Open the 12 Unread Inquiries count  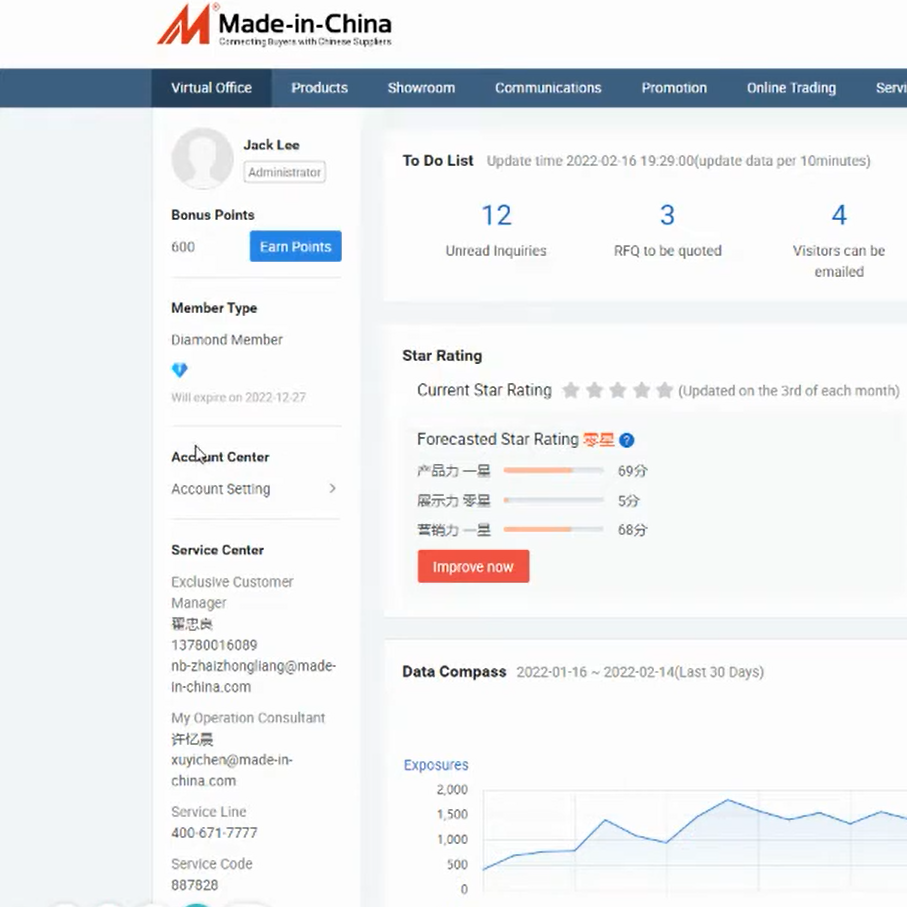coord(496,215)
